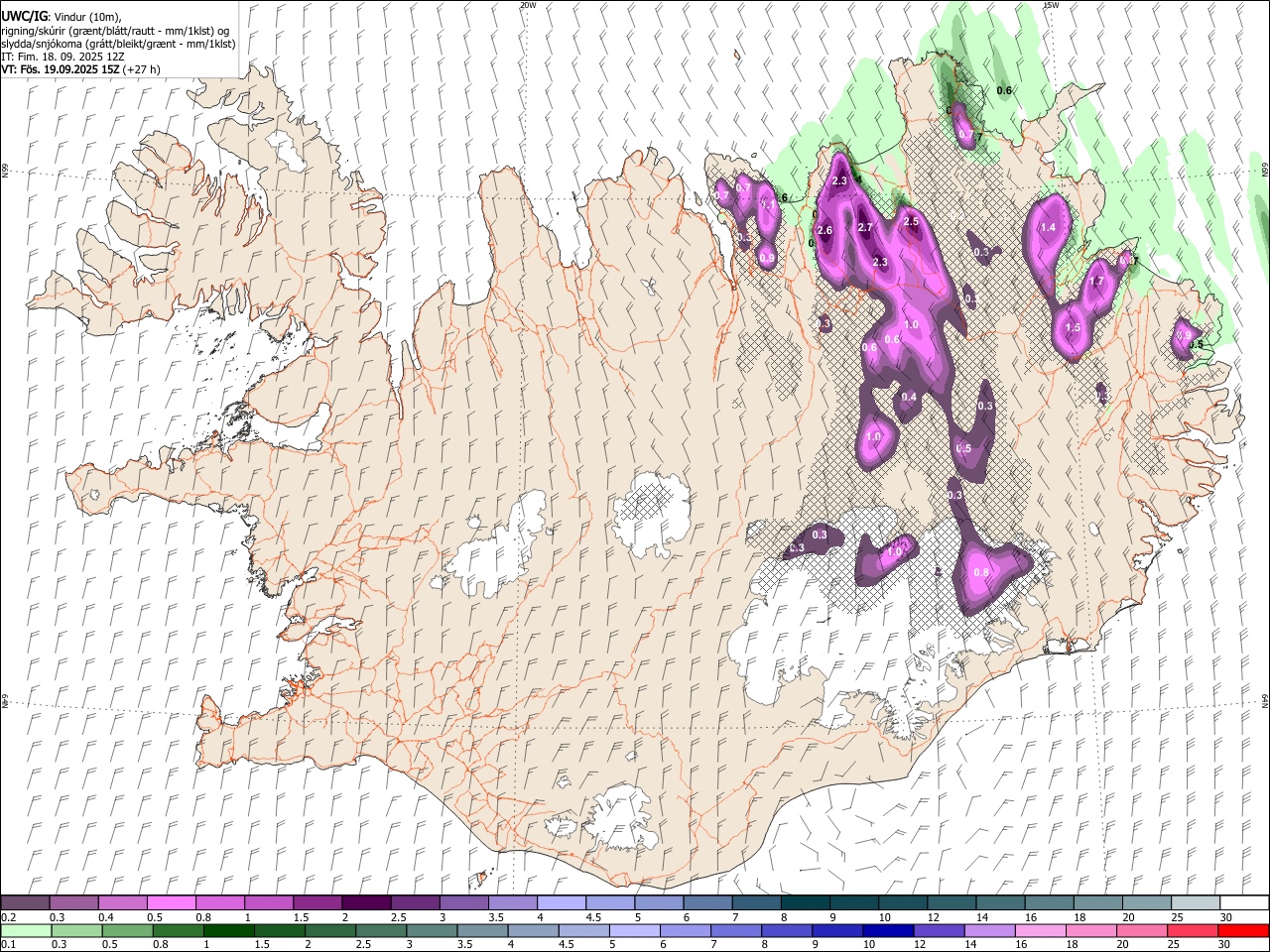Select the dark teal swatch labeled 8 in the snow legend
Viewport: 1270px width, 952px height.
(x=805, y=903)
